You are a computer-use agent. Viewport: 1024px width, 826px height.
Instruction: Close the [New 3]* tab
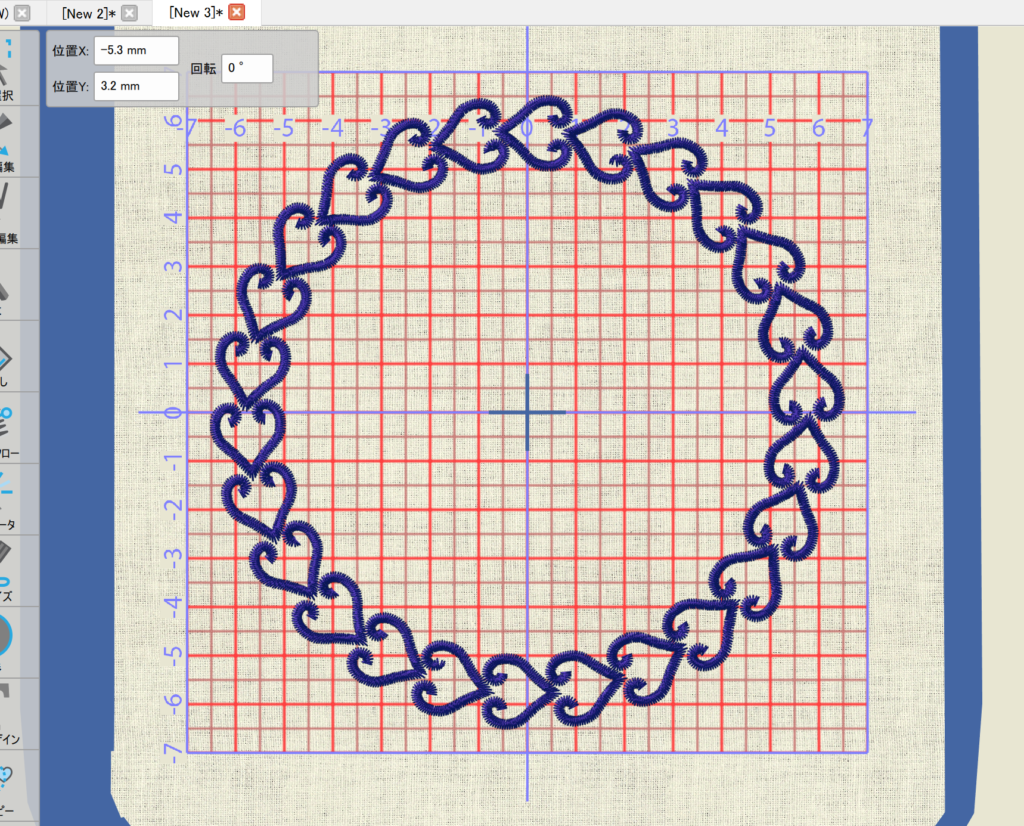(x=236, y=13)
